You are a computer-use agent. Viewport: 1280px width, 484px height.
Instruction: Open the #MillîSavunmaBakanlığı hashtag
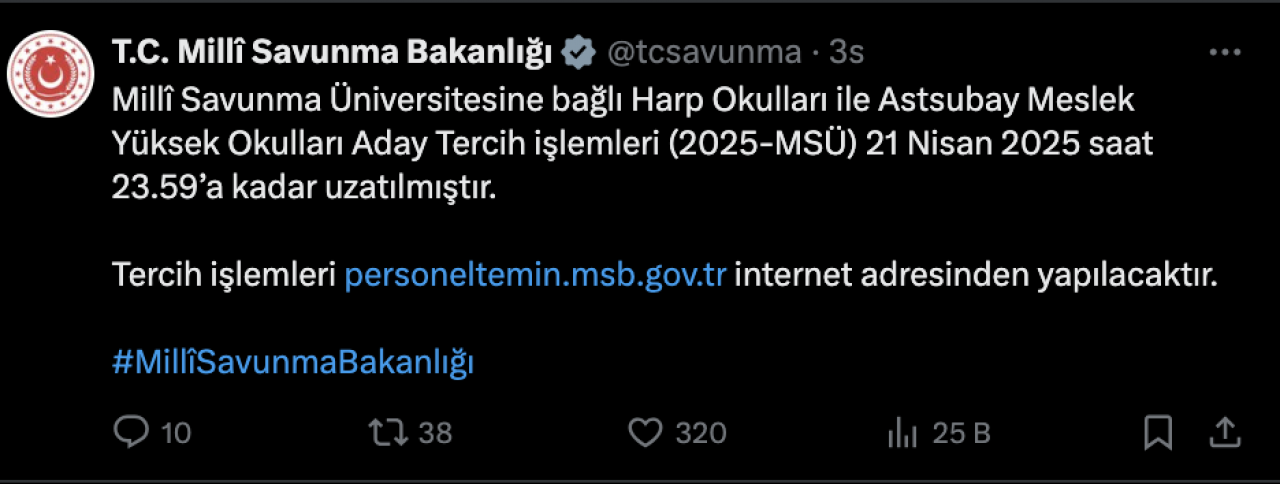(x=293, y=362)
